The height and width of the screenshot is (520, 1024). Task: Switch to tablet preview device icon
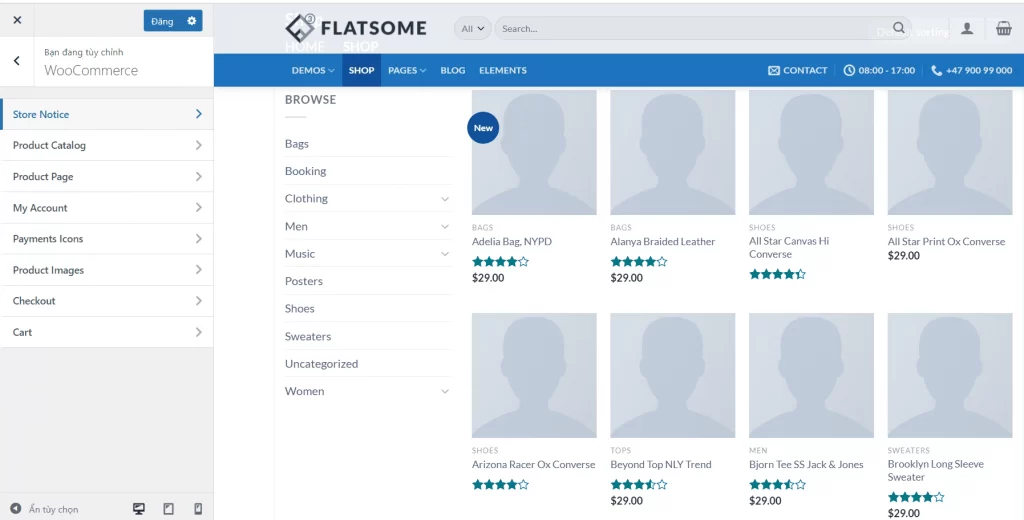168,509
